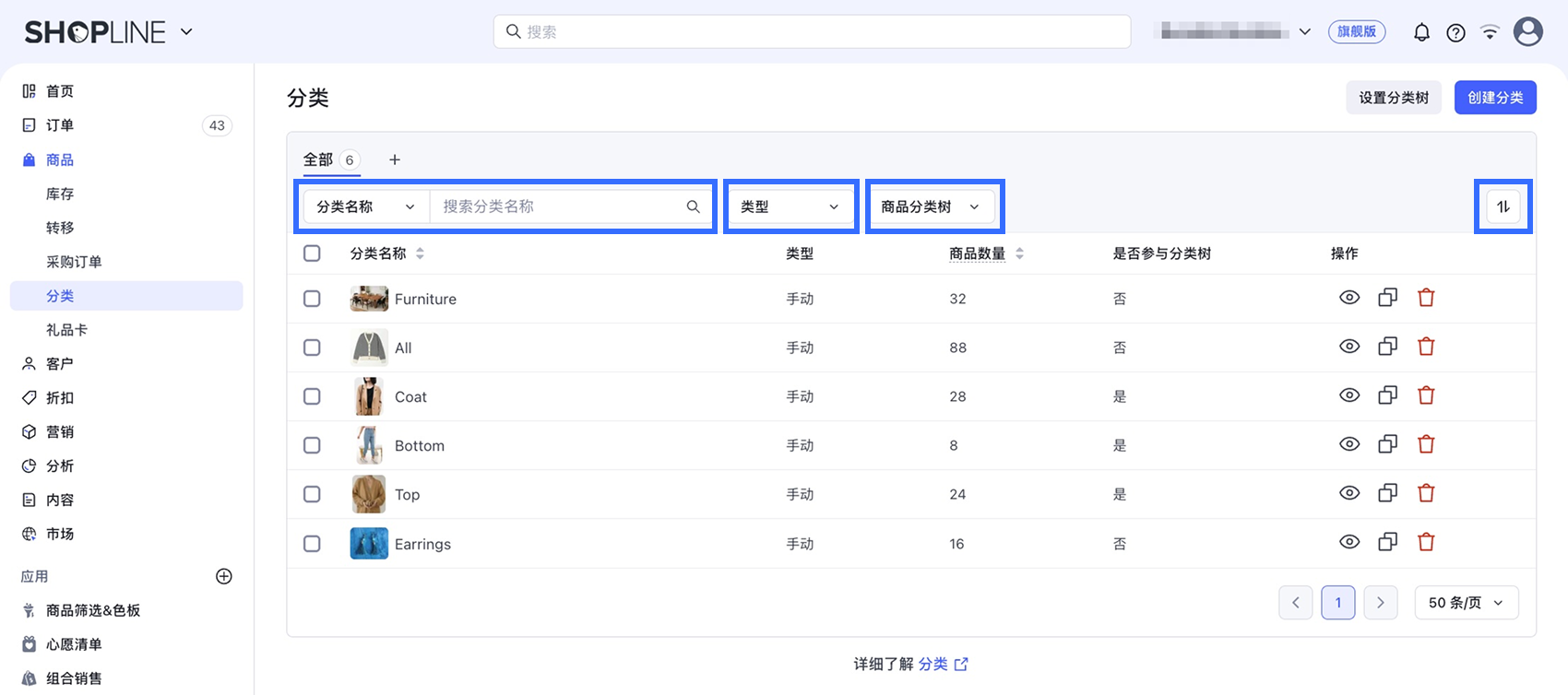Click the 搜索分类名称 input field
This screenshot has height=695, width=1568.
tap(560, 206)
